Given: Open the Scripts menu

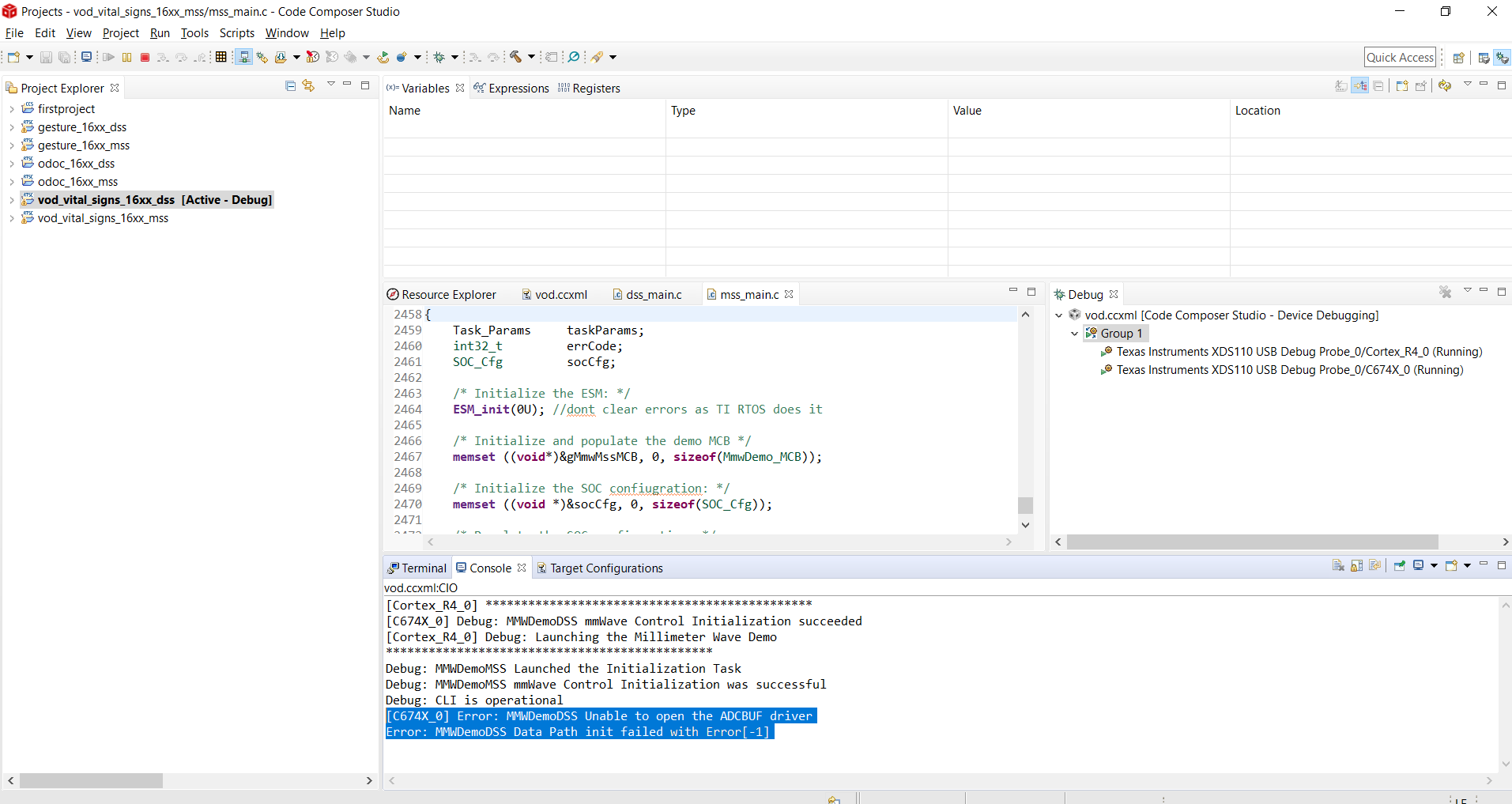Looking at the screenshot, I should point(236,33).
